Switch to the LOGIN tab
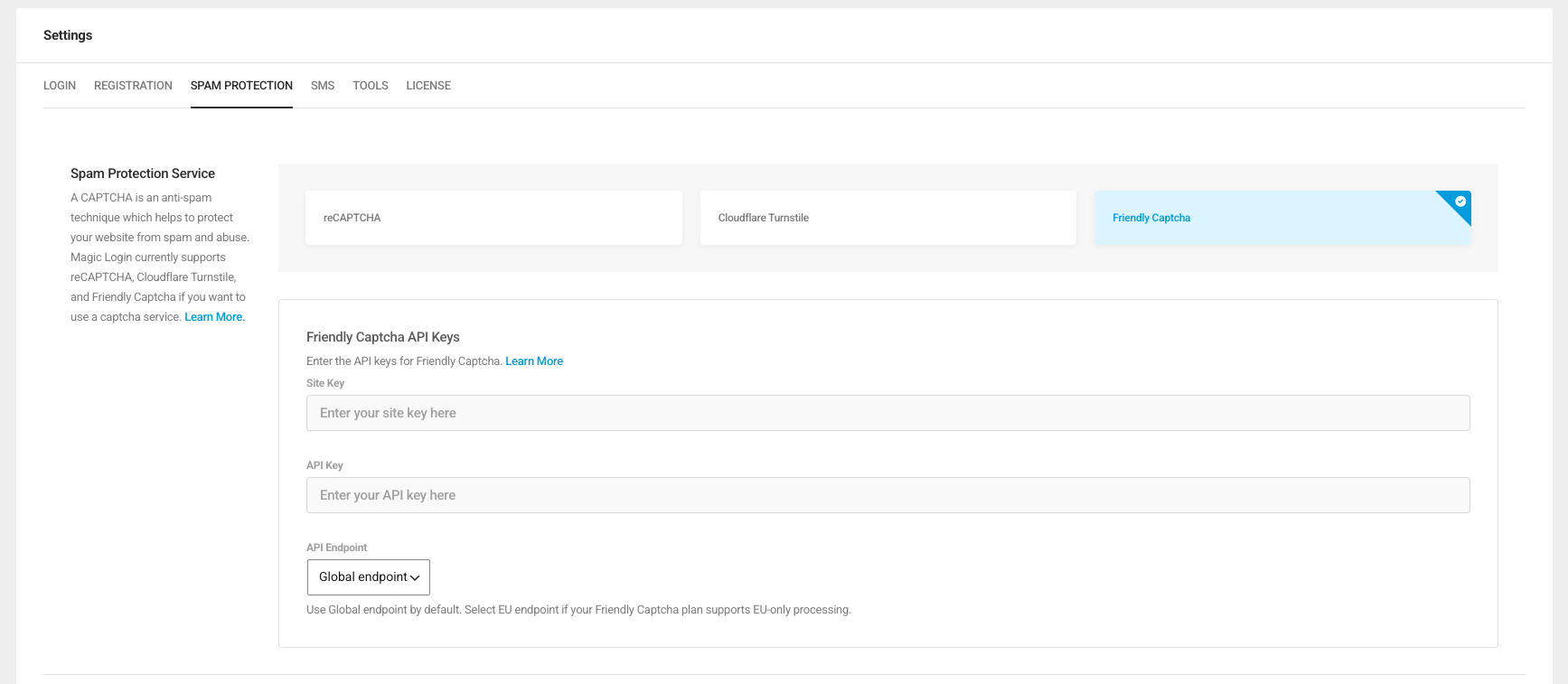1568x684 pixels. (60, 86)
